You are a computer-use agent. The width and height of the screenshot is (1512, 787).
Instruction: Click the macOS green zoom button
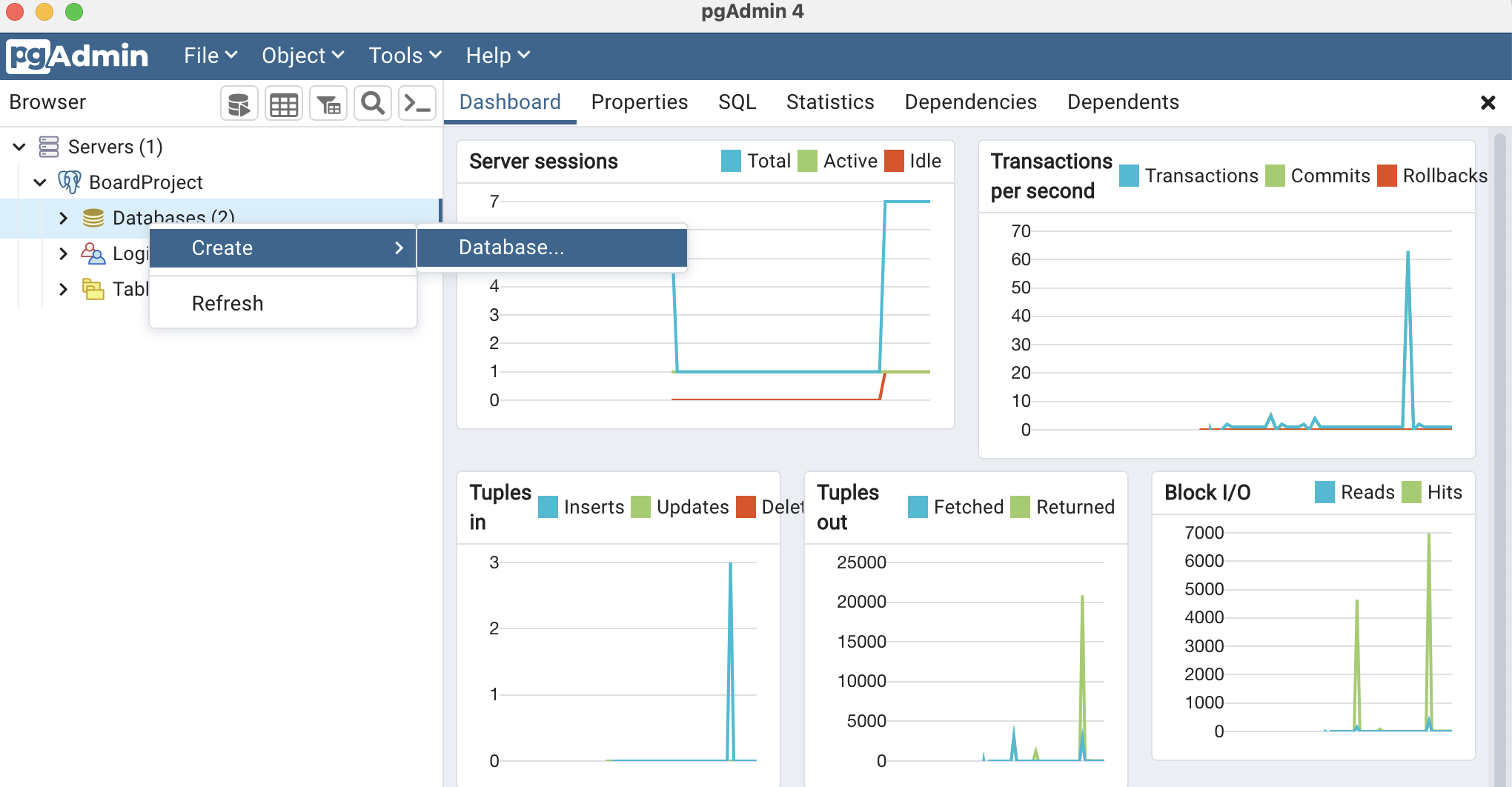point(74,11)
